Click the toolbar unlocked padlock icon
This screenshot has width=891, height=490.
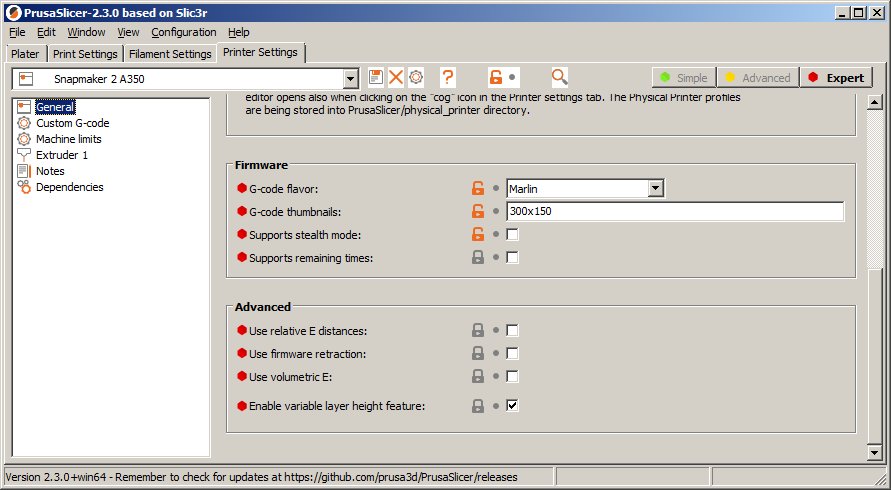(496, 77)
